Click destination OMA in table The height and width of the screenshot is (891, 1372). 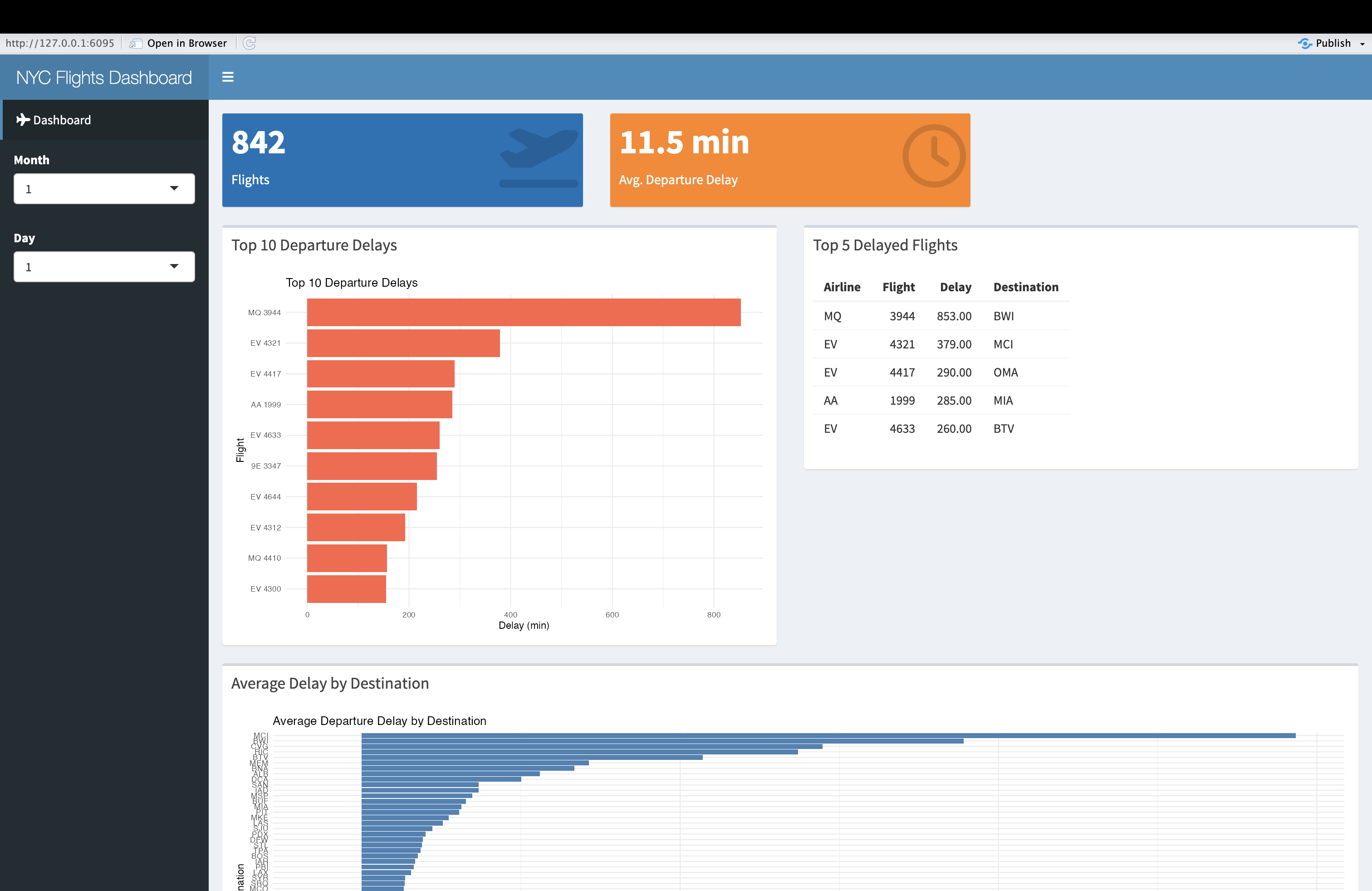[1005, 372]
